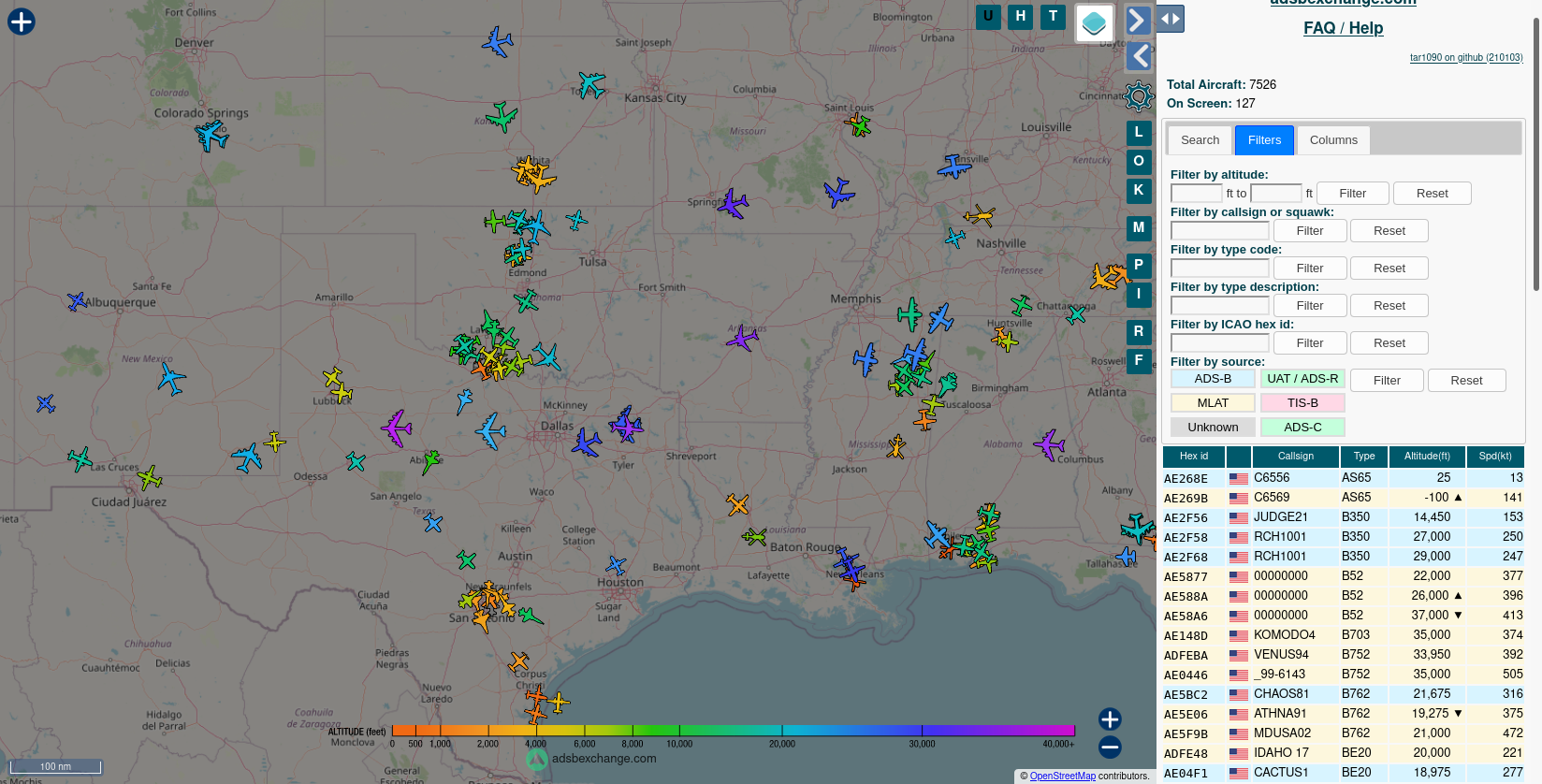Reset the type code filter
This screenshot has height=784, width=1542.
(x=1389, y=269)
